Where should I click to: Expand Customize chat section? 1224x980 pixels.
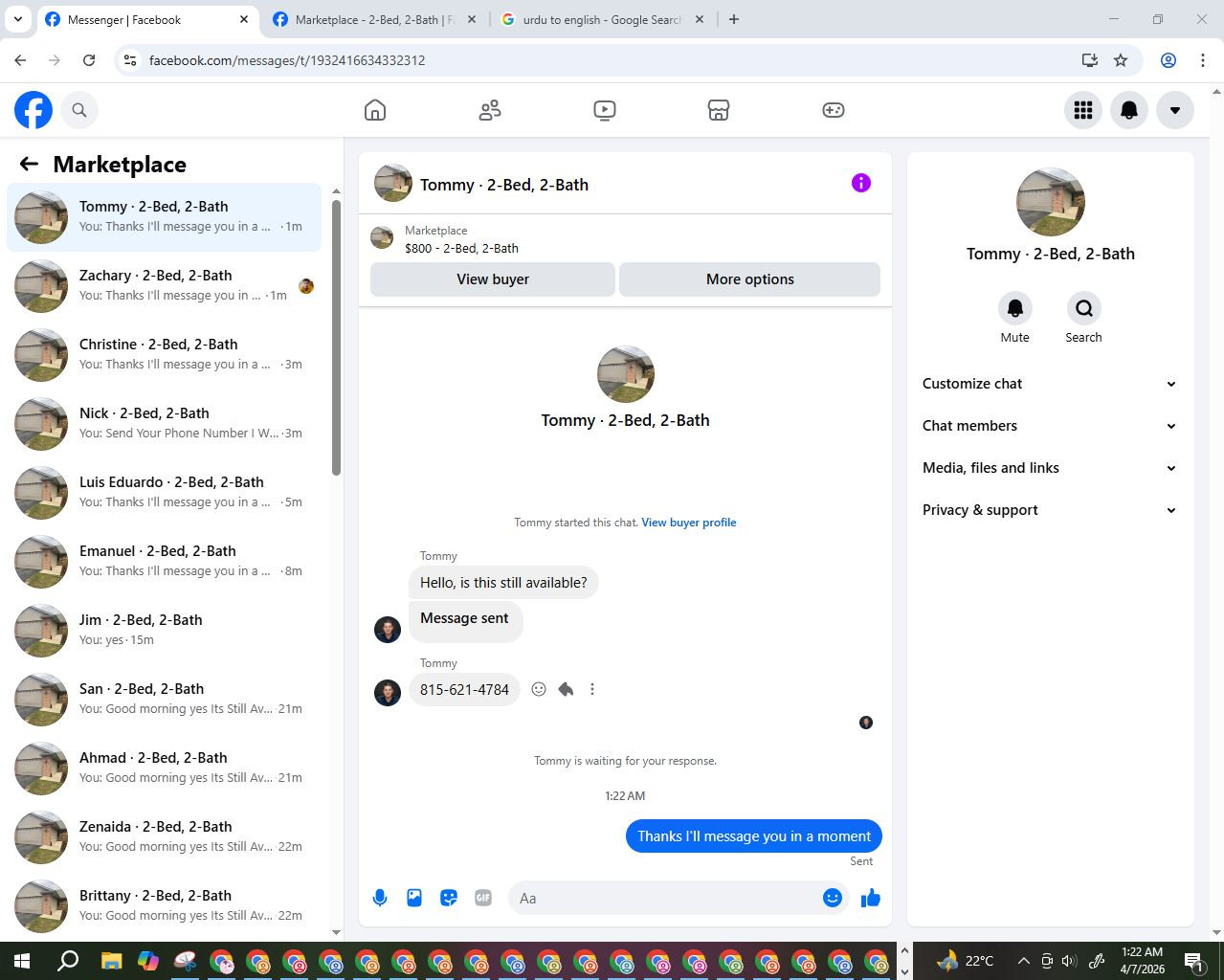click(x=1050, y=384)
